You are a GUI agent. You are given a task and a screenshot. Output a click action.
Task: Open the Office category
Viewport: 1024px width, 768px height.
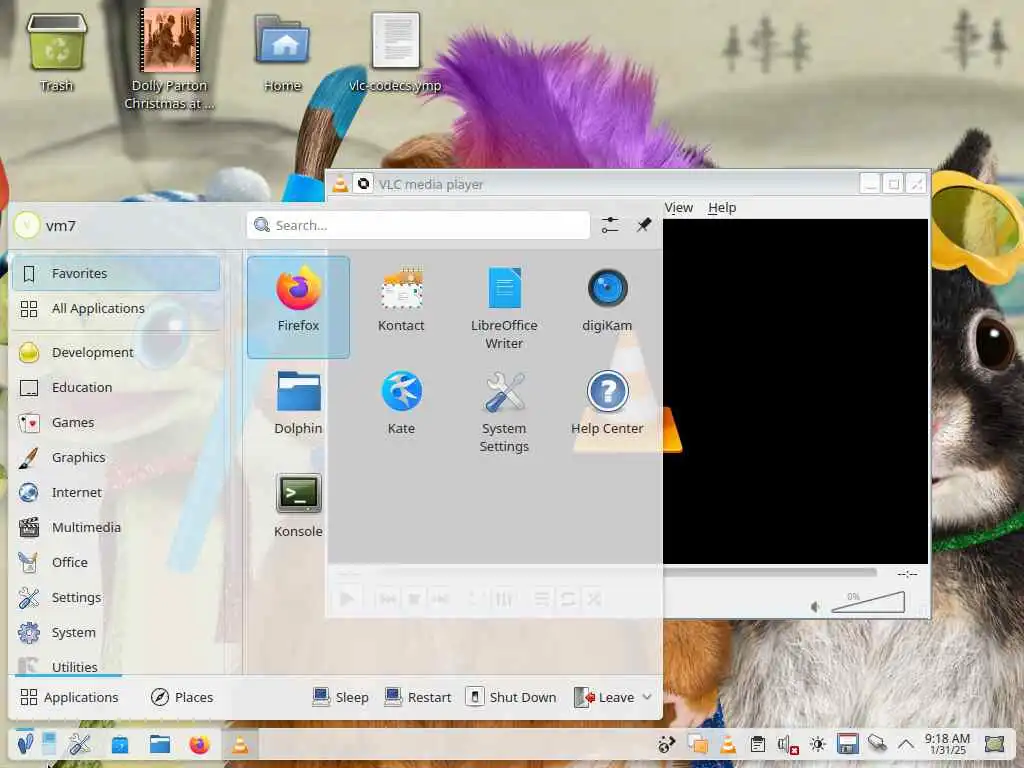tap(116, 562)
